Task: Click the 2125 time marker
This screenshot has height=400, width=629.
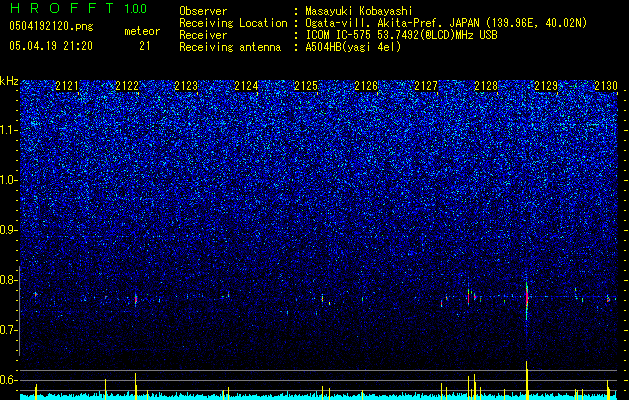Action: pos(306,86)
